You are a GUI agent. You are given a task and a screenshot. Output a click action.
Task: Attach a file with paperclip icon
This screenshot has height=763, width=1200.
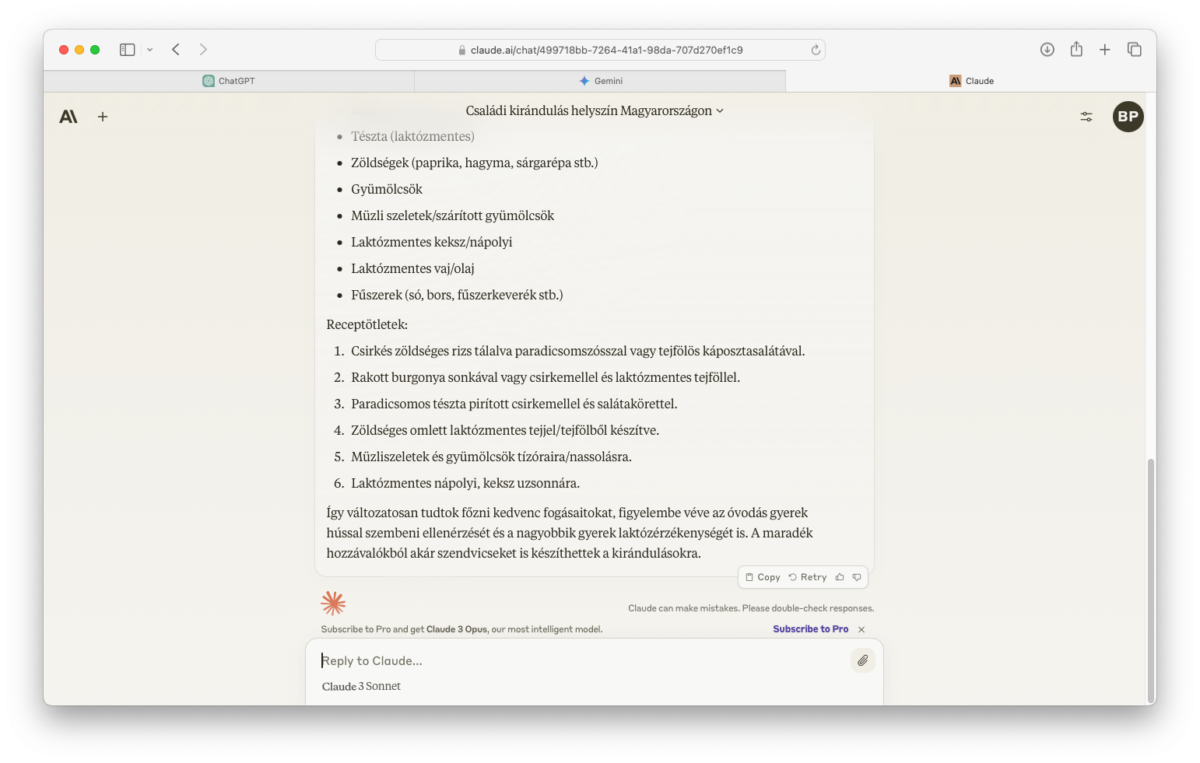click(x=862, y=660)
